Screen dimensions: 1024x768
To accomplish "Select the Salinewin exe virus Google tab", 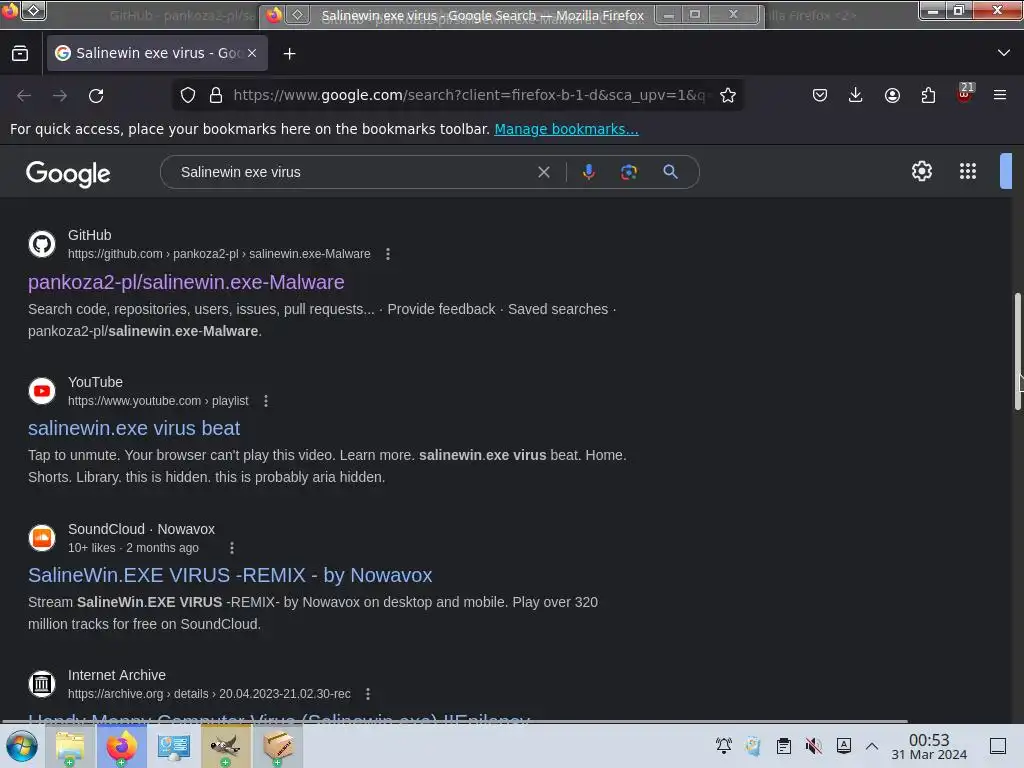I will [x=157, y=53].
